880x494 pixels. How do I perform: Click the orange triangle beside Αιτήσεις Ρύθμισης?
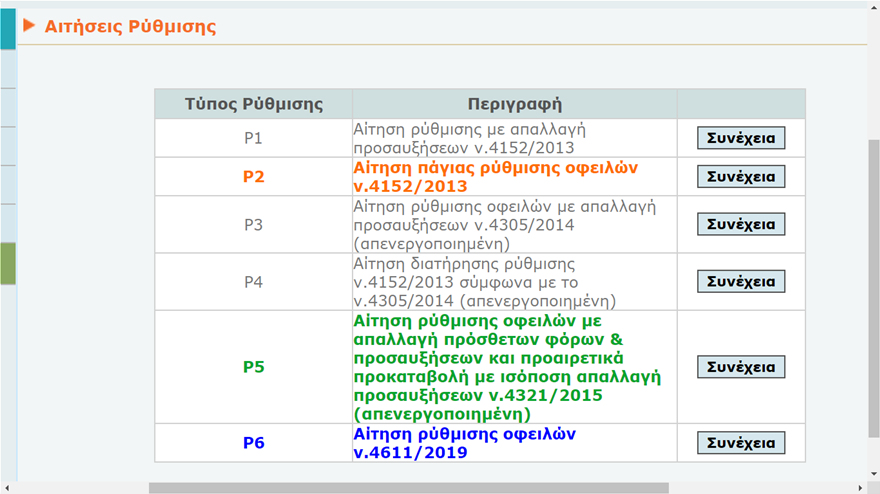pyautogui.click(x=29, y=27)
